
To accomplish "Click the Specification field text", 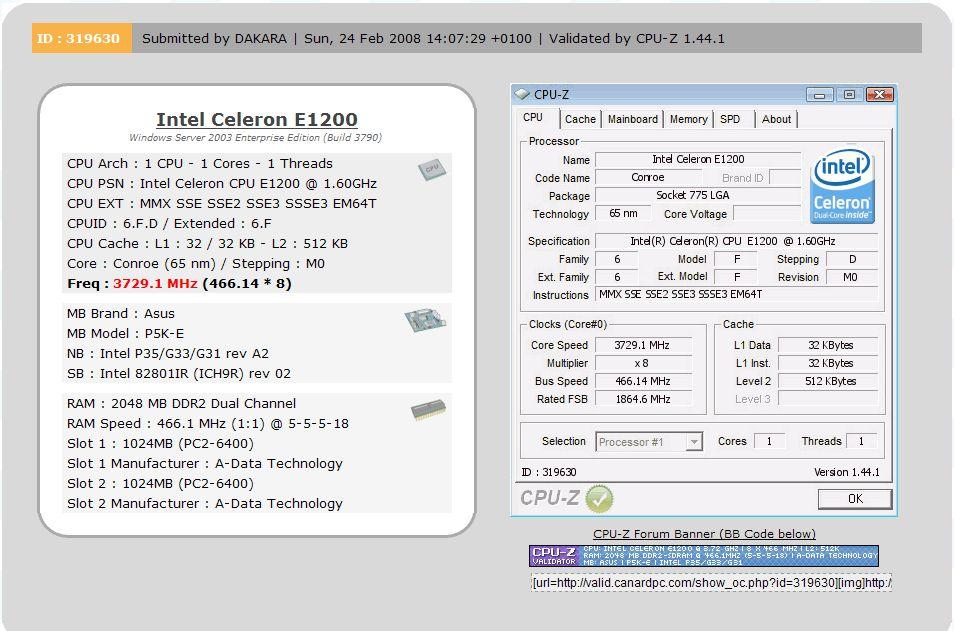I will (x=736, y=241).
